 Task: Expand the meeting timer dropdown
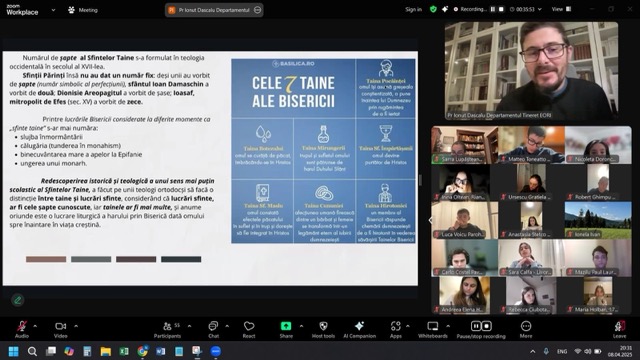click(540, 9)
